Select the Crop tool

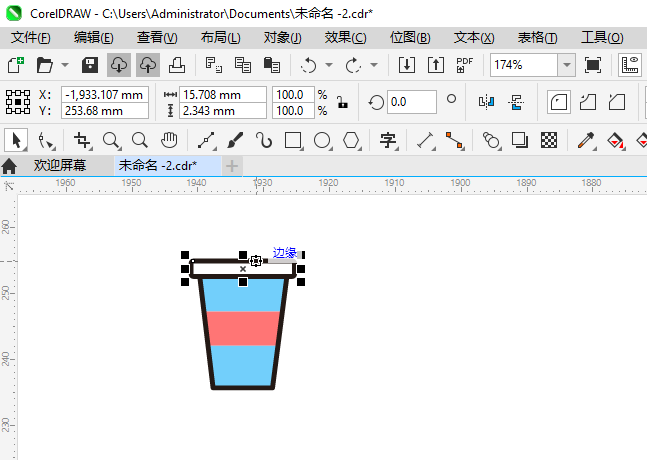83,140
